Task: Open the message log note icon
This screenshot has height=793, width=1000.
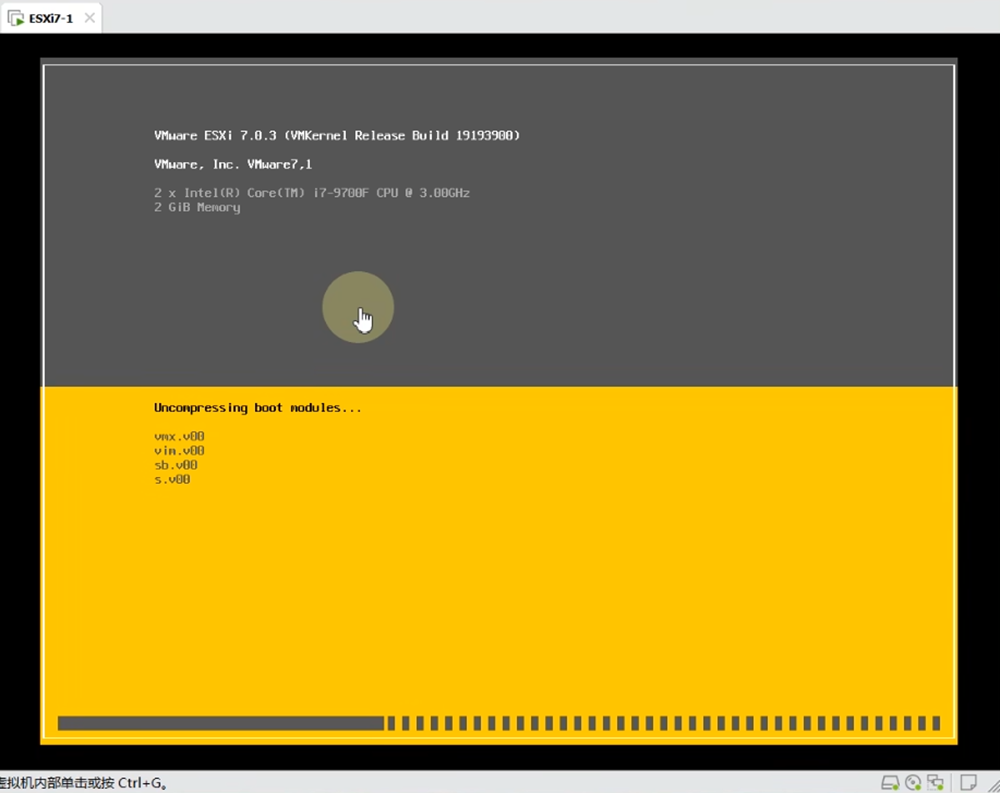Action: 968,782
